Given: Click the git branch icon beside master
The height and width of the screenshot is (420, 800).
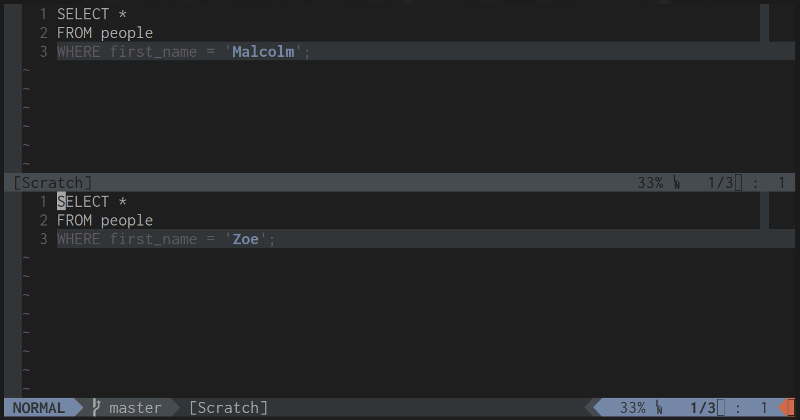Looking at the screenshot, I should tap(97, 408).
